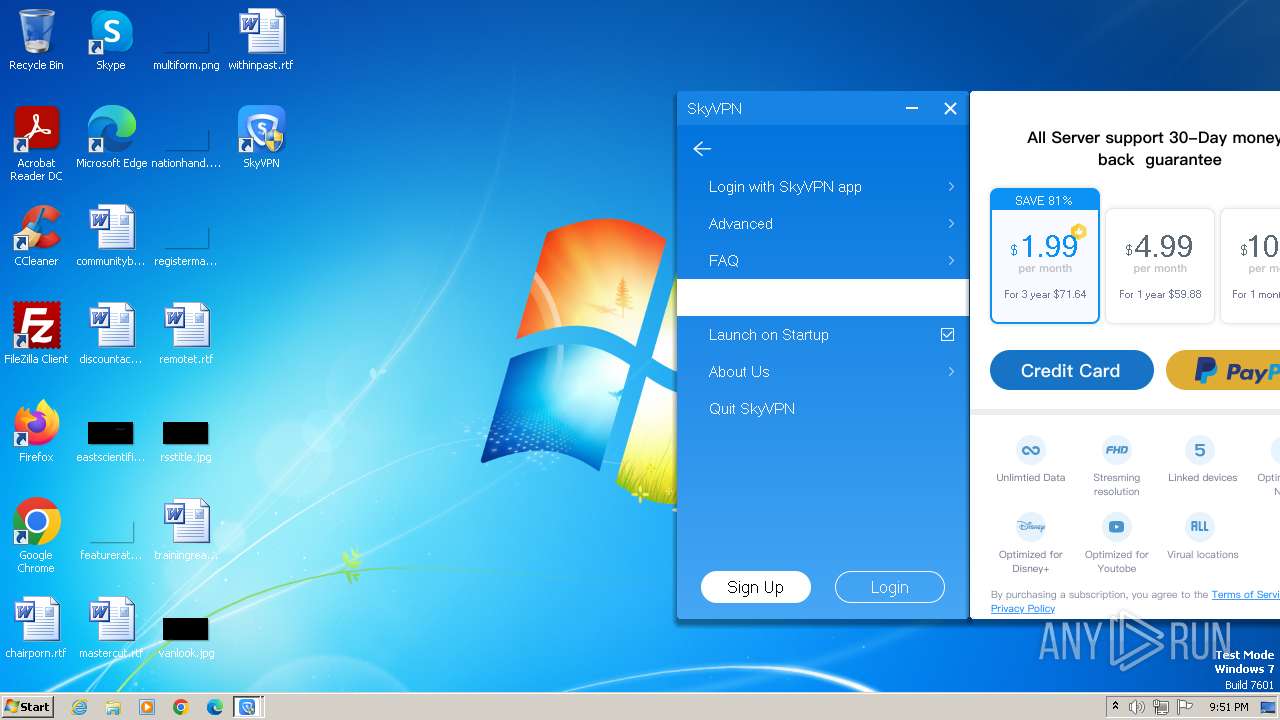
Task: Open the About Us menu item
Action: pos(822,372)
